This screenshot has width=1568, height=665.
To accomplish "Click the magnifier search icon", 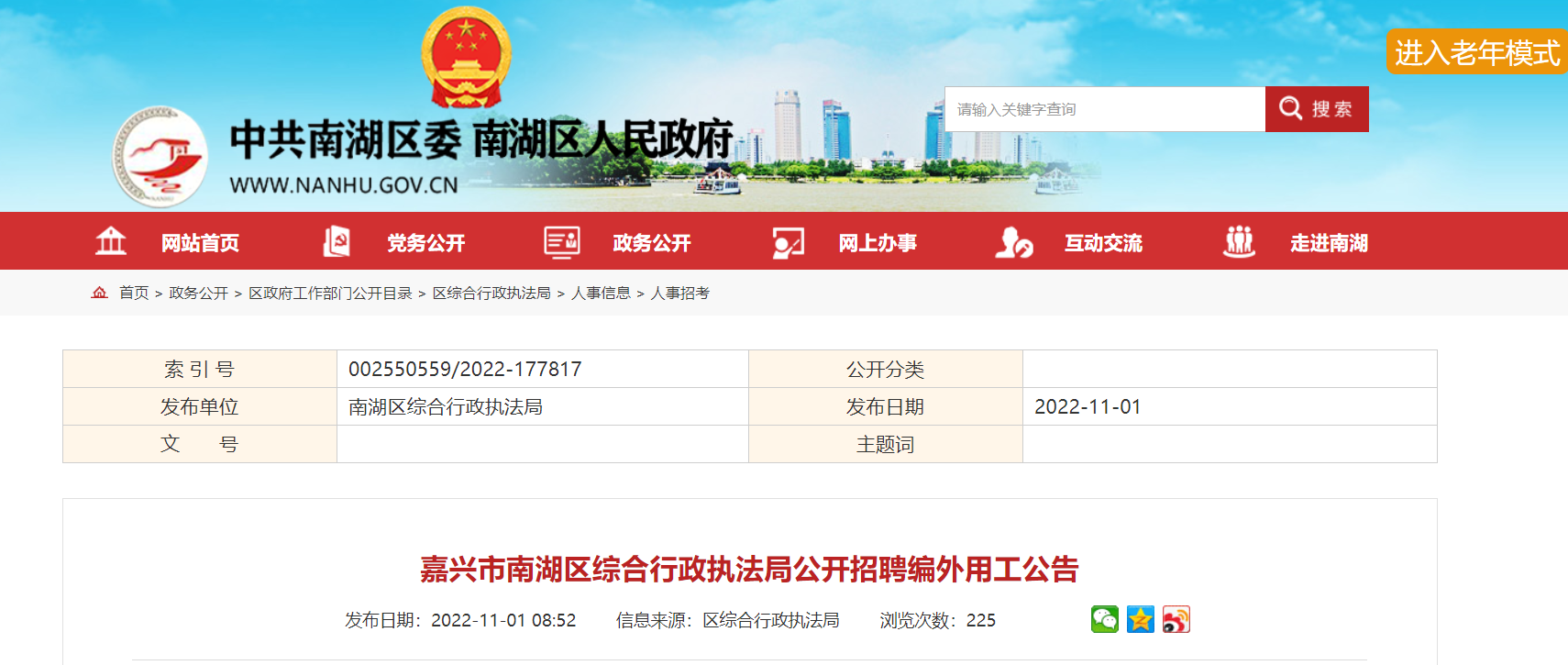I will (x=1291, y=108).
